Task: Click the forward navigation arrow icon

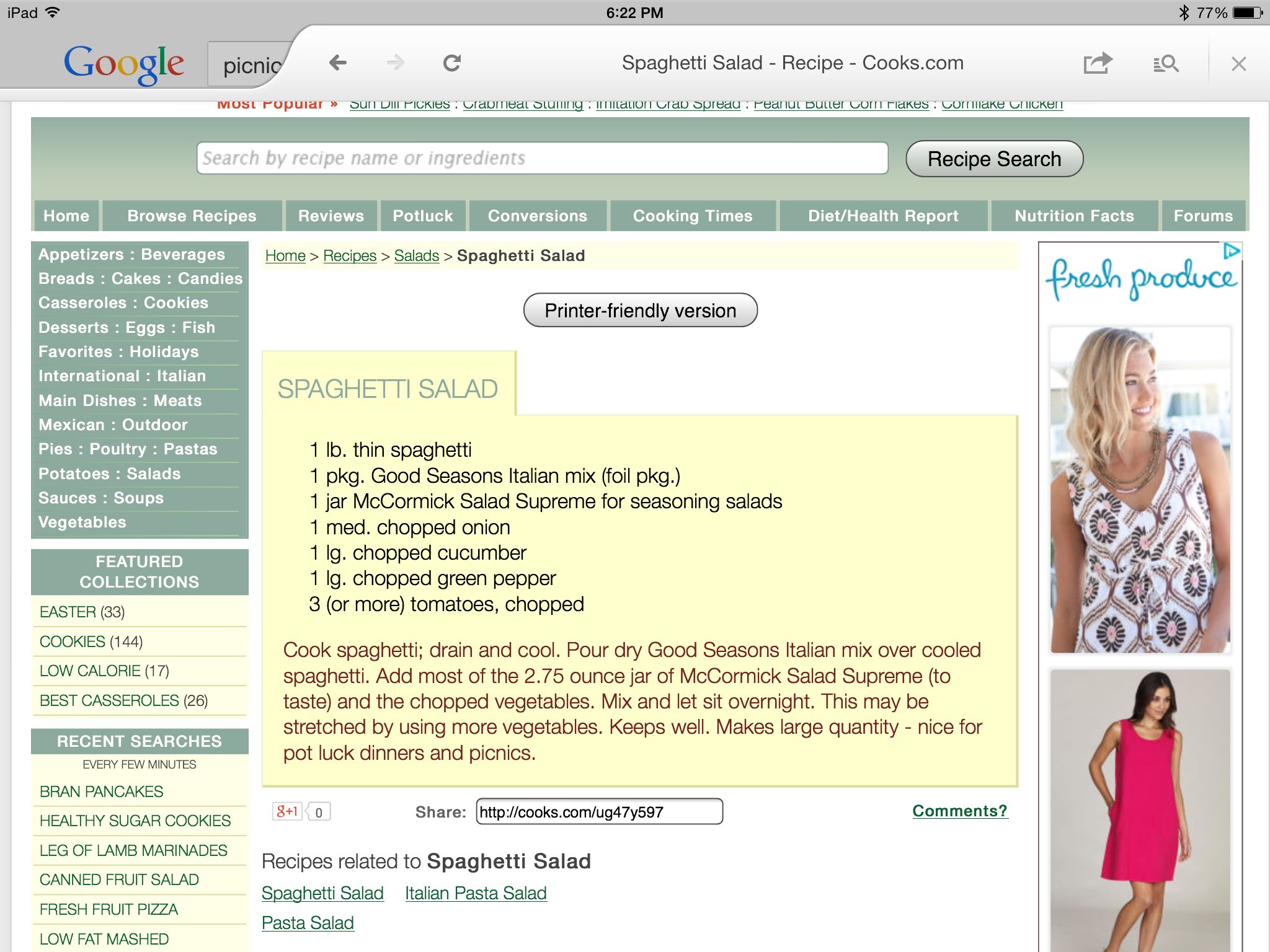Action: click(x=397, y=63)
